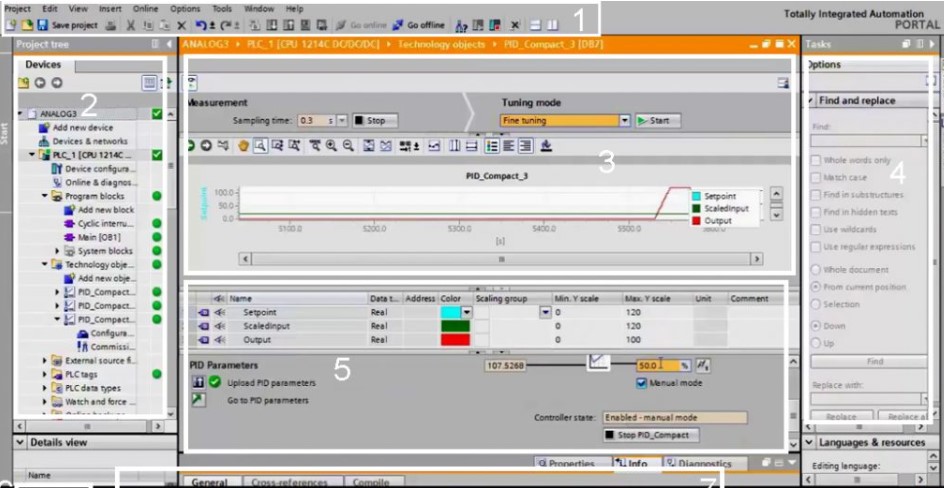The width and height of the screenshot is (944, 488).
Task: Click the zoom in magnifier icon
Action: pos(331,146)
